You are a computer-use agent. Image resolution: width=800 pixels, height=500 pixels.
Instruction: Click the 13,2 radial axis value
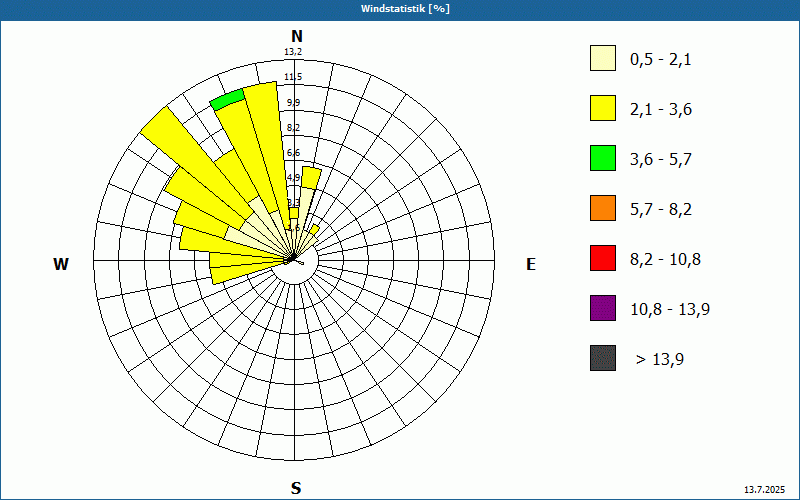pos(293,52)
